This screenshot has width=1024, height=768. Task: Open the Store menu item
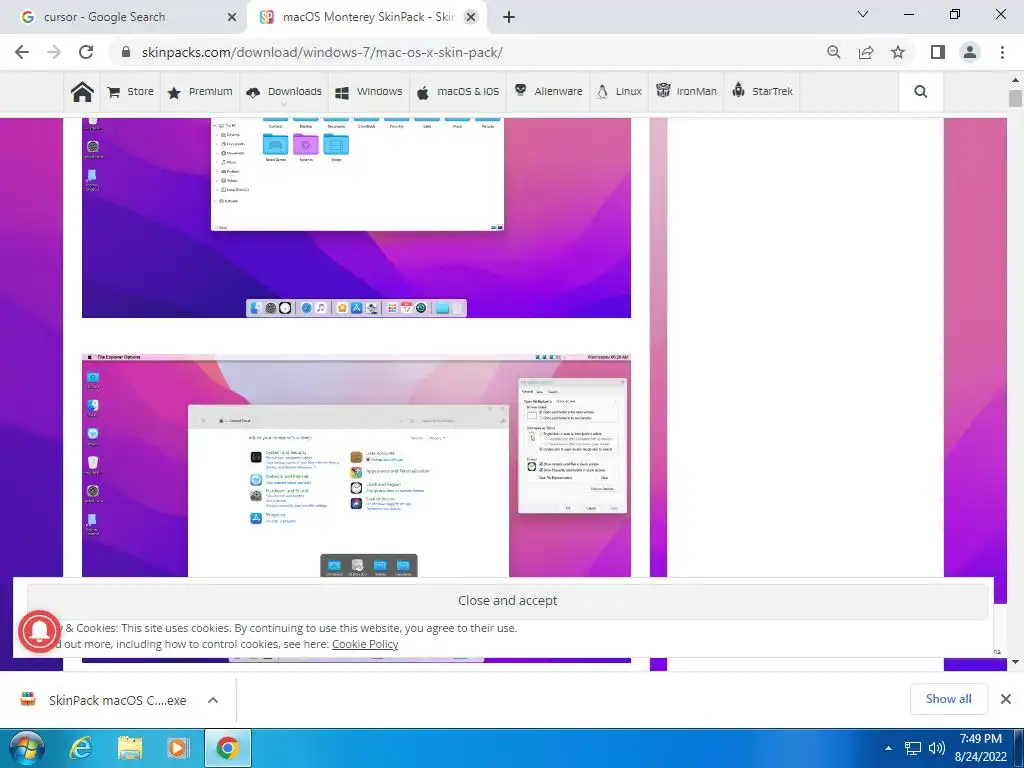point(131,91)
